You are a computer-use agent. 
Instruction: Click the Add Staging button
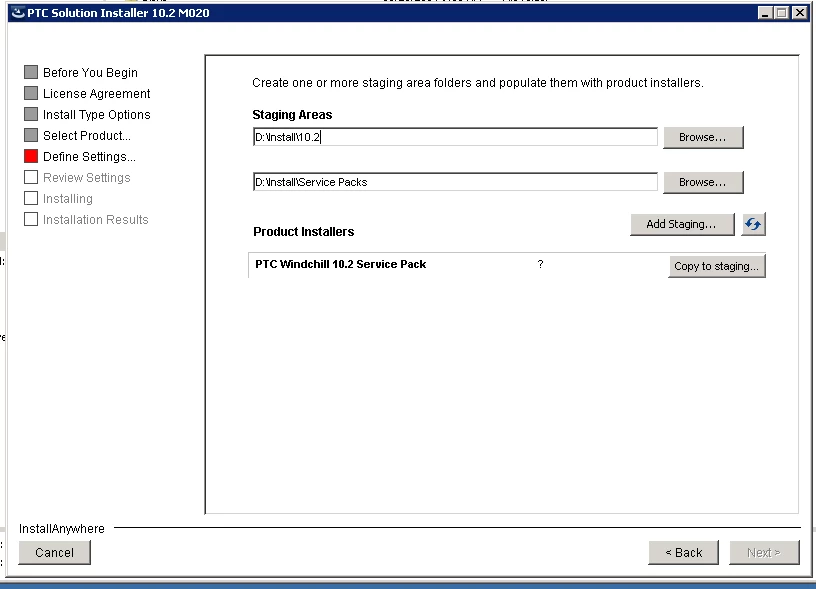[682, 224]
